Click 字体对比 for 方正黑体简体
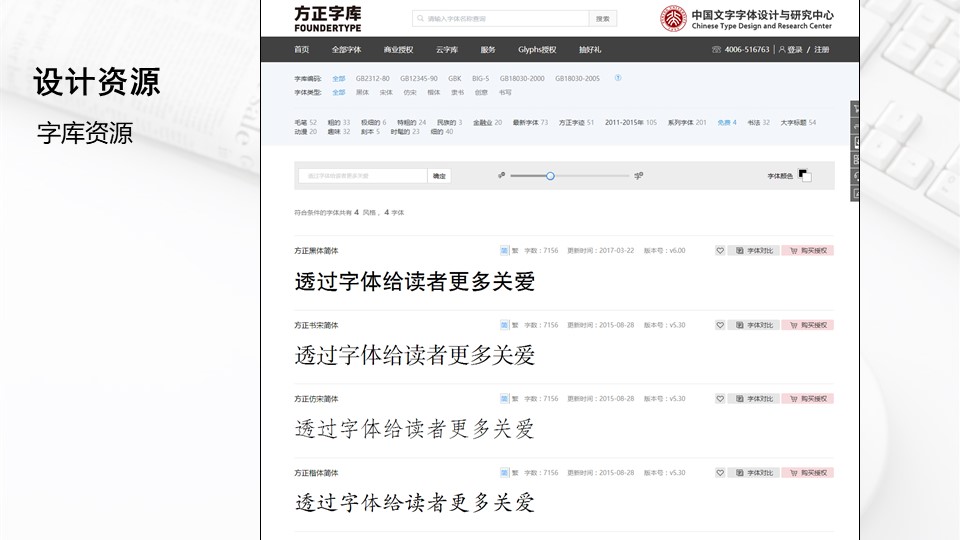The width and height of the screenshot is (960, 540). [x=754, y=250]
